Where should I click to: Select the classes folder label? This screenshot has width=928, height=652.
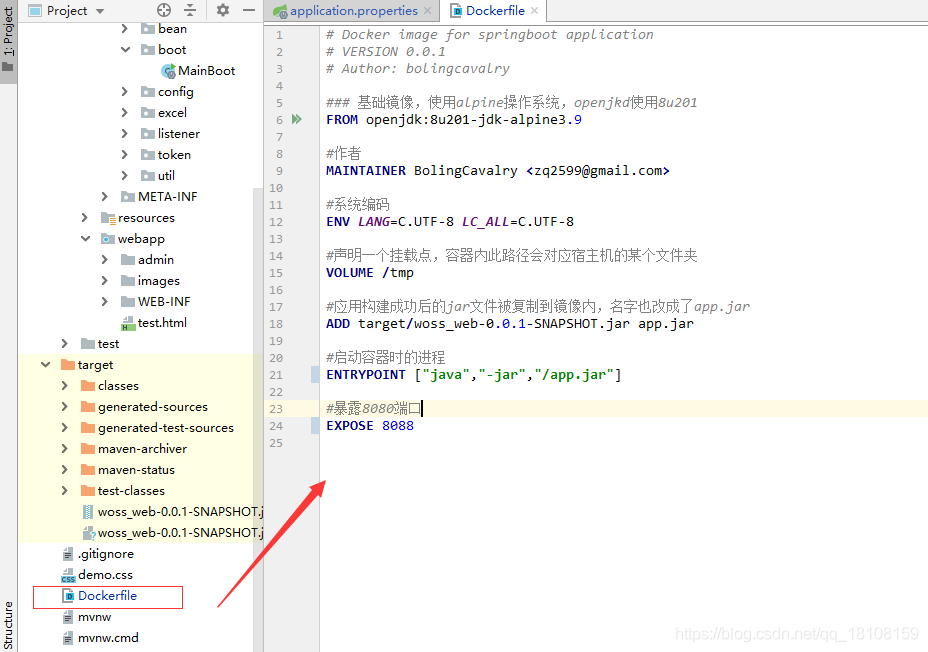(x=118, y=386)
